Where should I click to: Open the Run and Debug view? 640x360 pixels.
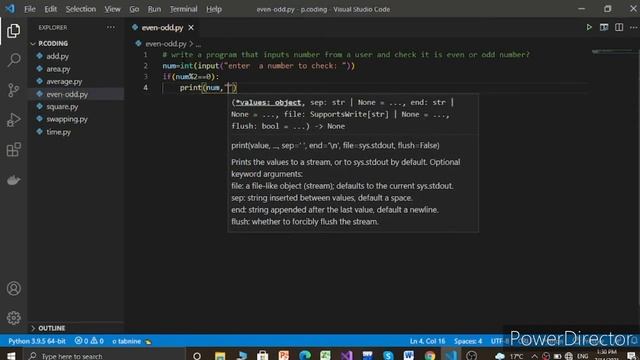13,120
